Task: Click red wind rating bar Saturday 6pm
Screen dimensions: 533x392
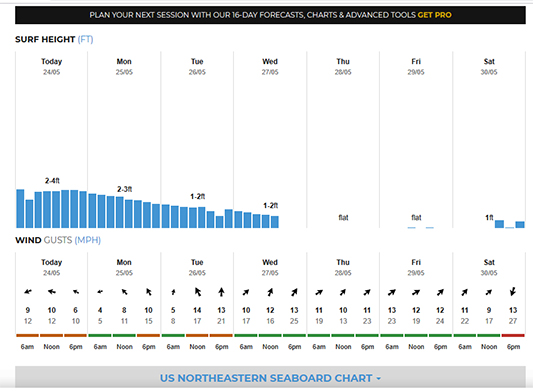Action: [x=513, y=336]
